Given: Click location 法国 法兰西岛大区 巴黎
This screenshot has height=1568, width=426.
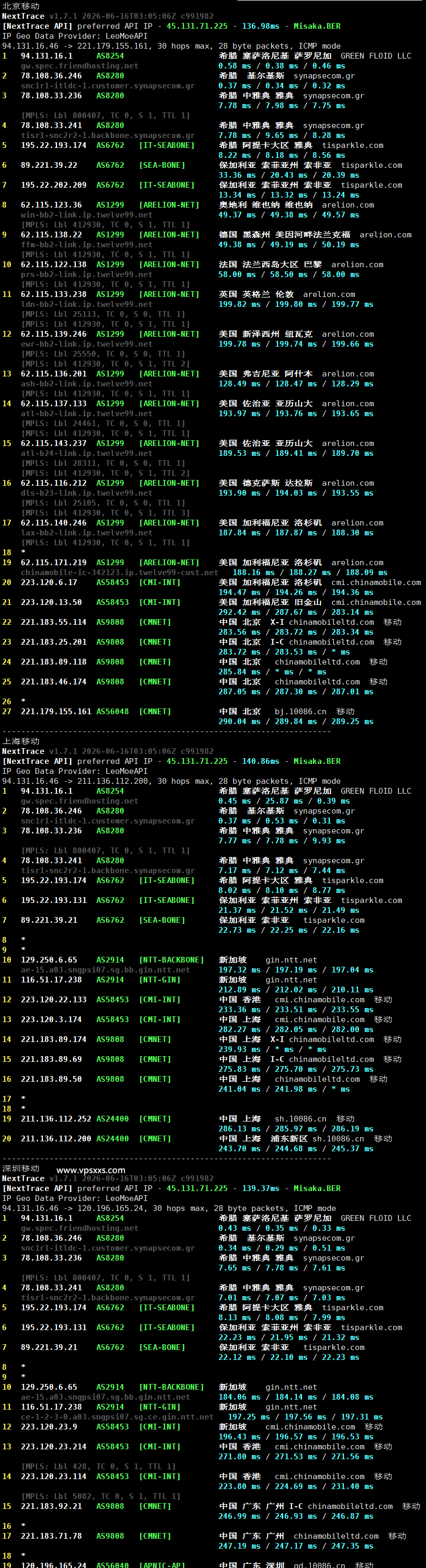Looking at the screenshot, I should (x=270, y=265).
